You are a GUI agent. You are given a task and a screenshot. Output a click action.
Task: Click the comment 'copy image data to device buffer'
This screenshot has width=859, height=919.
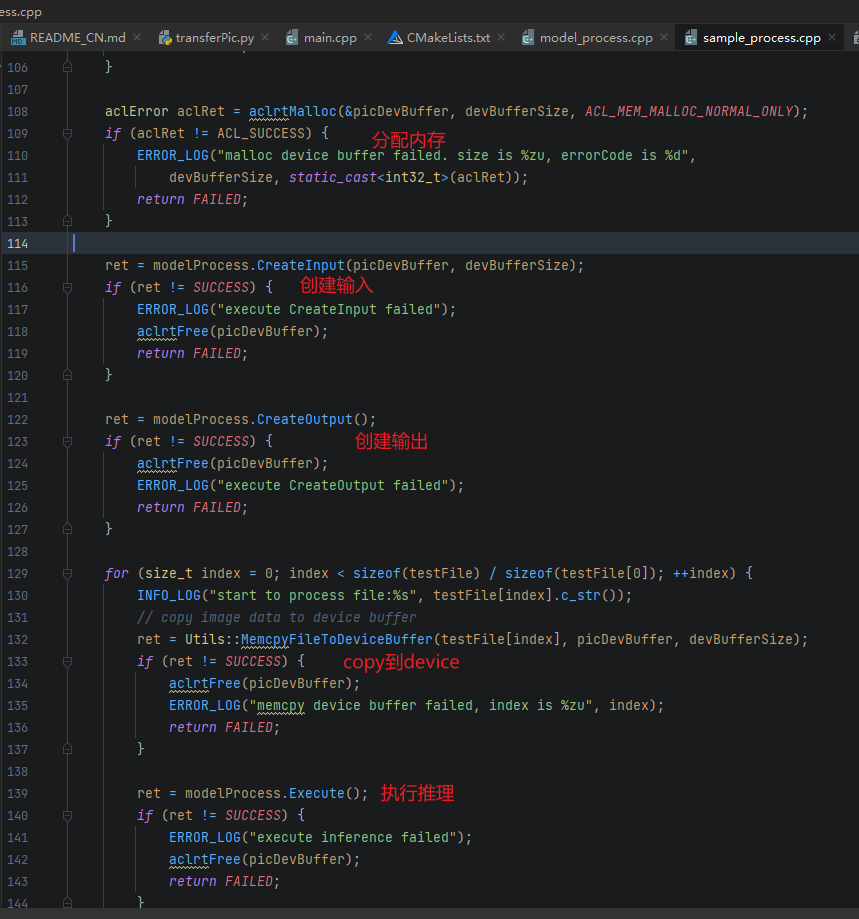pyautogui.click(x=277, y=618)
